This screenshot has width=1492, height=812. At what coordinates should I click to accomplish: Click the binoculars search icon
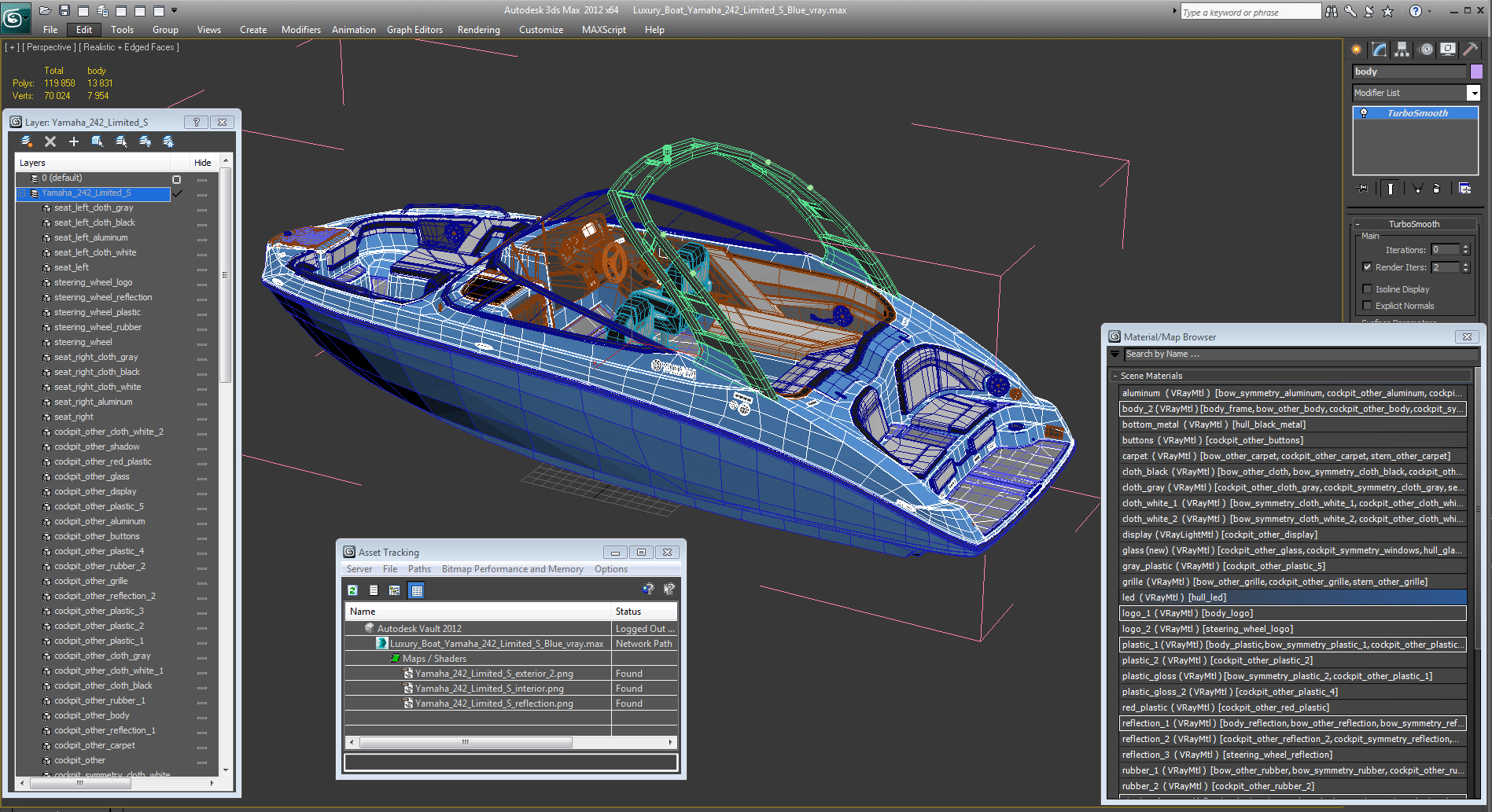(x=1331, y=11)
